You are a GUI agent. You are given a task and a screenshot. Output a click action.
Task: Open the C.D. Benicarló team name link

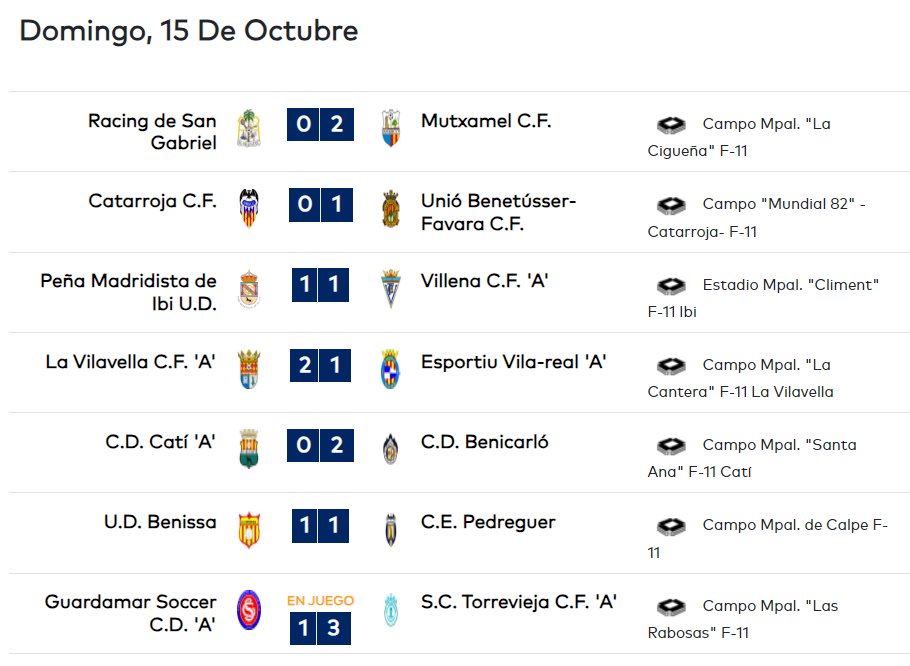[485, 442]
